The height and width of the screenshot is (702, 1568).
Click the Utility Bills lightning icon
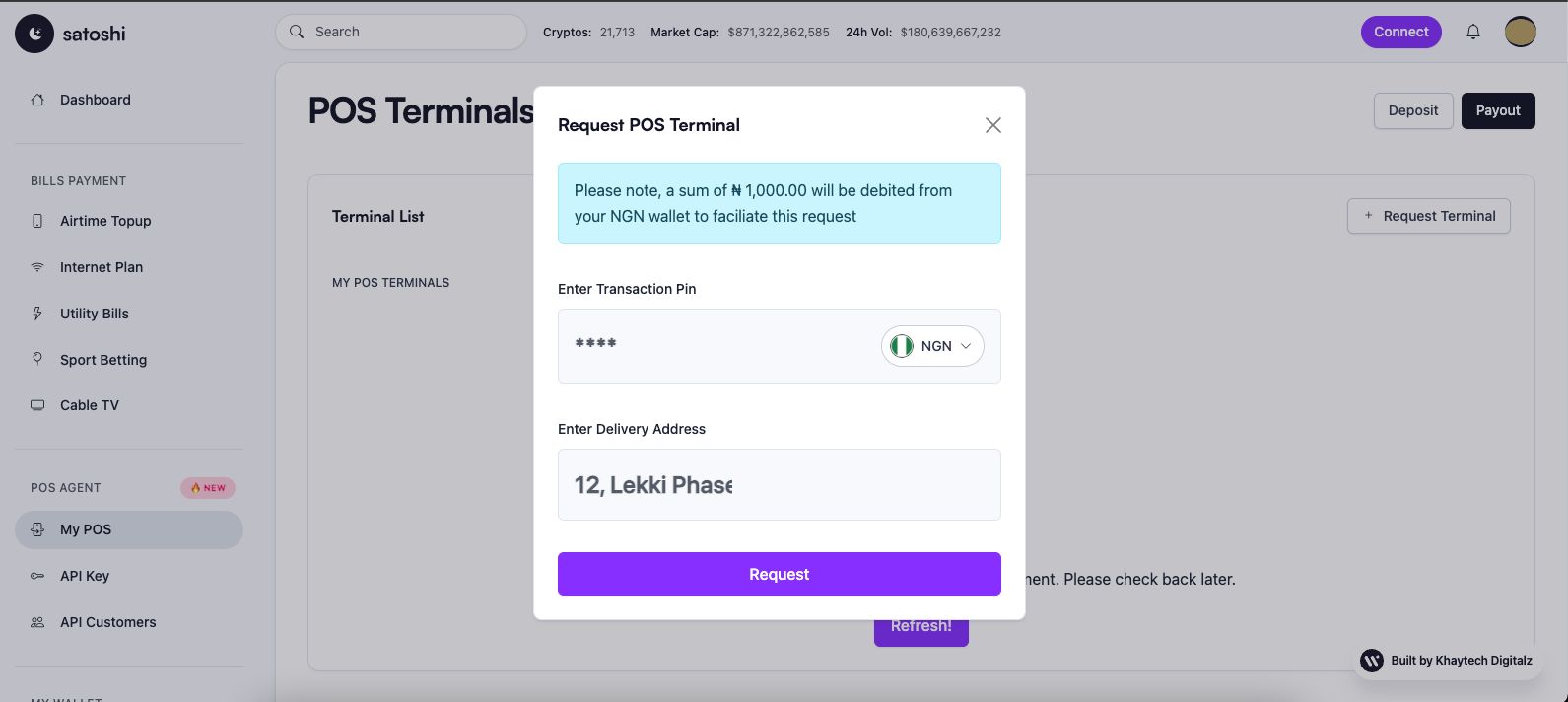coord(37,314)
